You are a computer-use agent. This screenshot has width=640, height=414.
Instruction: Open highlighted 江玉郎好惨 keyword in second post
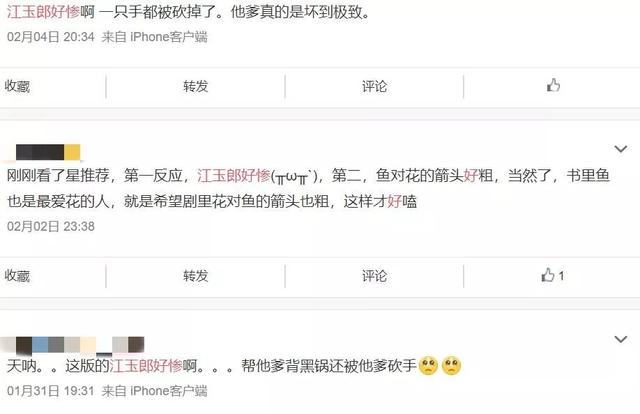234,176
